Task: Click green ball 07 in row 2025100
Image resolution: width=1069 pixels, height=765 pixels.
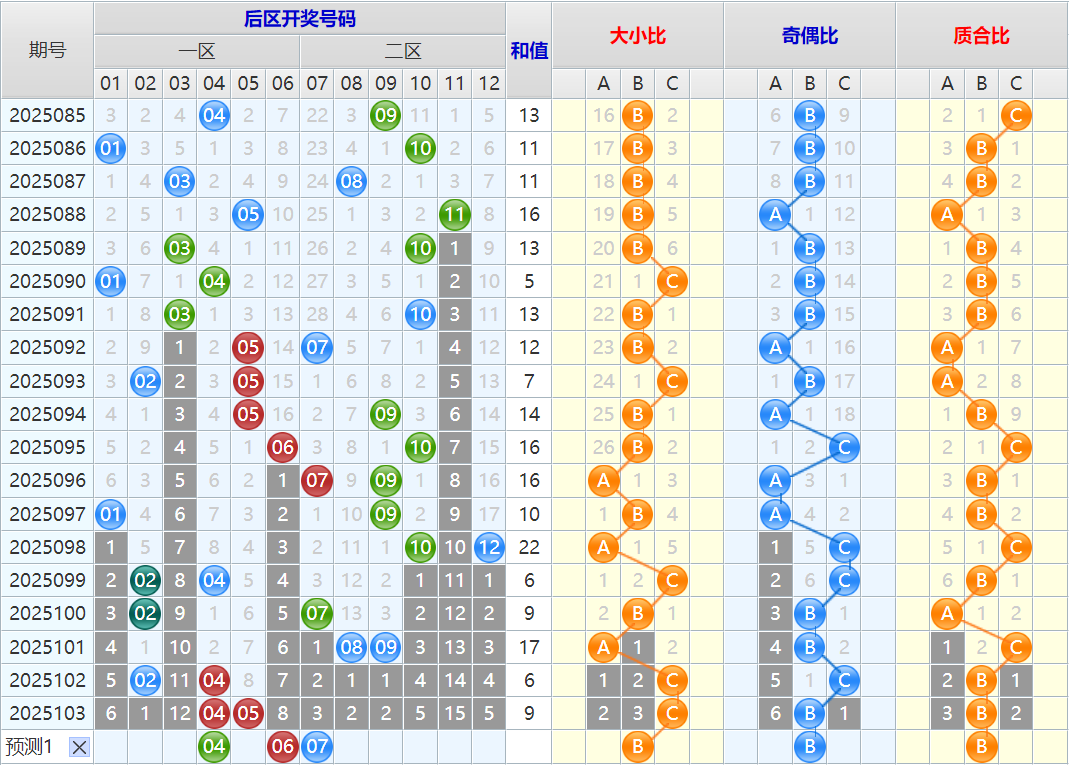Action: pos(317,614)
